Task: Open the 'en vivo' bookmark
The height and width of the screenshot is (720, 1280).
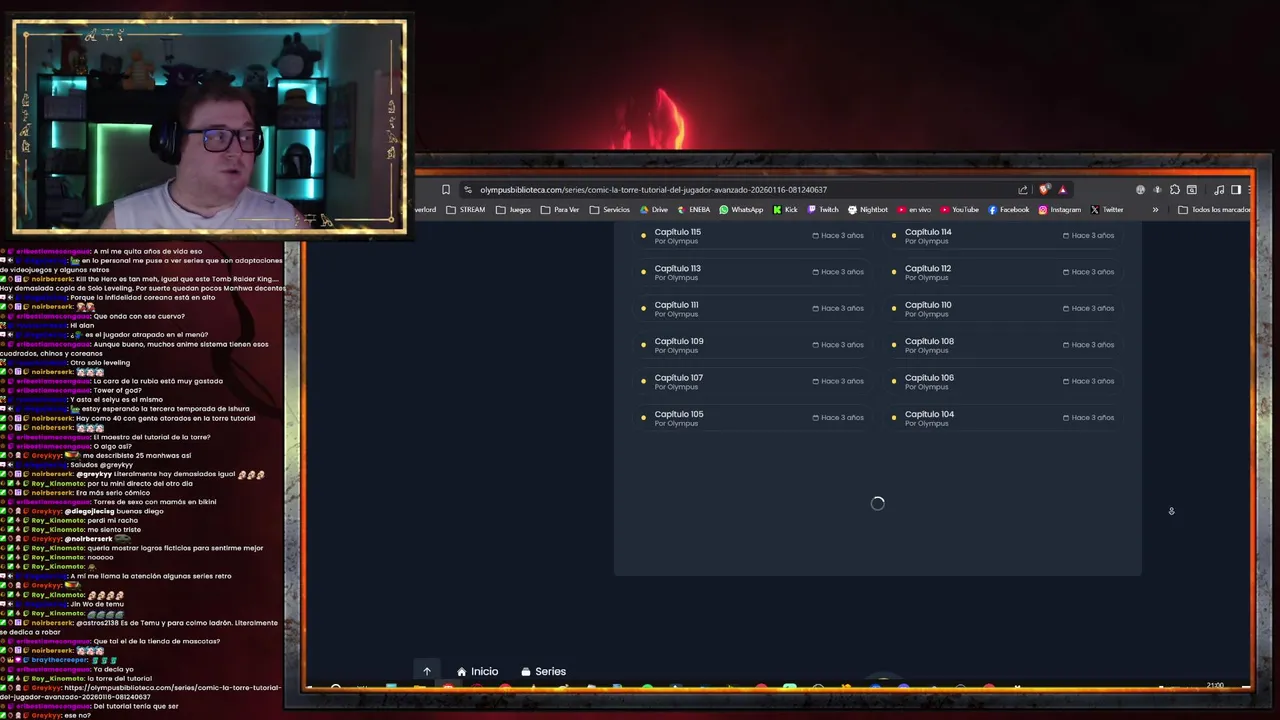Action: [x=914, y=210]
